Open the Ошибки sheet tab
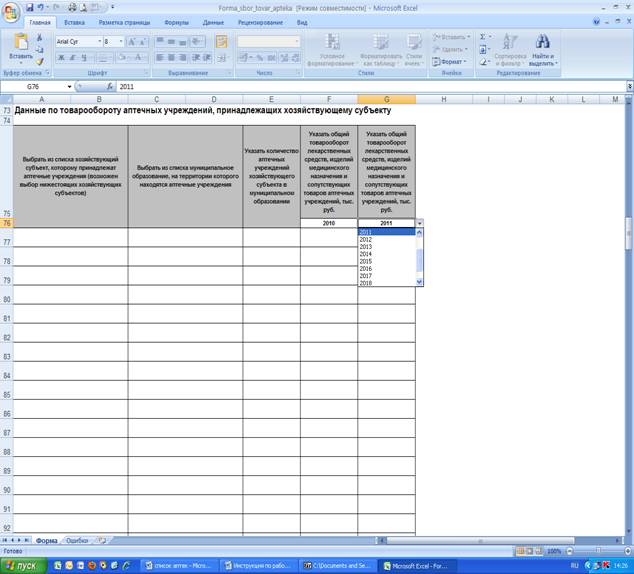The height and width of the screenshot is (574, 634). click(x=77, y=540)
